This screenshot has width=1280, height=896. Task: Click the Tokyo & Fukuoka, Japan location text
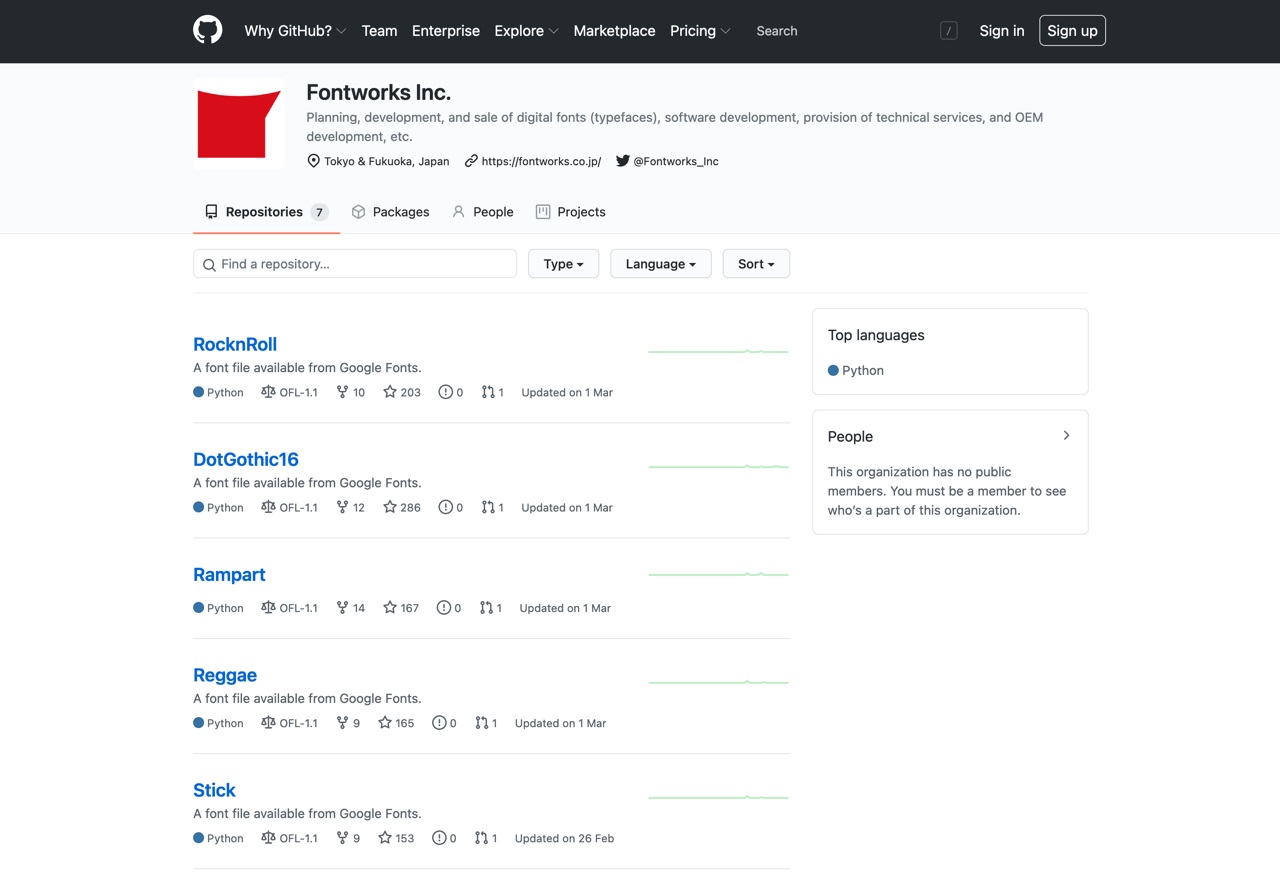click(387, 161)
